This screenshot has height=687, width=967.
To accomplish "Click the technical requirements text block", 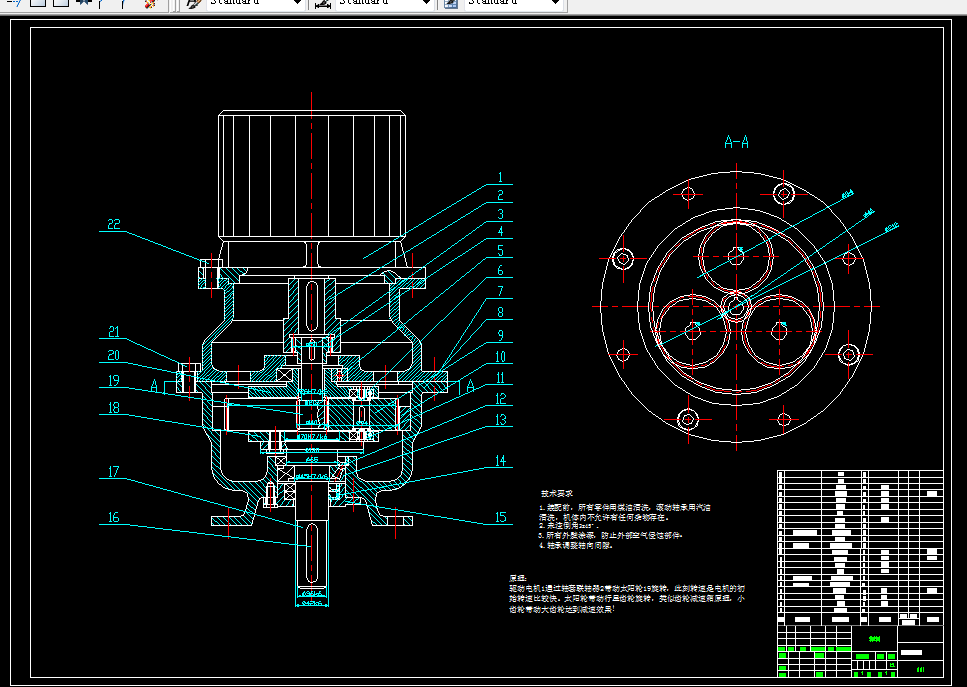I will (x=625, y=519).
